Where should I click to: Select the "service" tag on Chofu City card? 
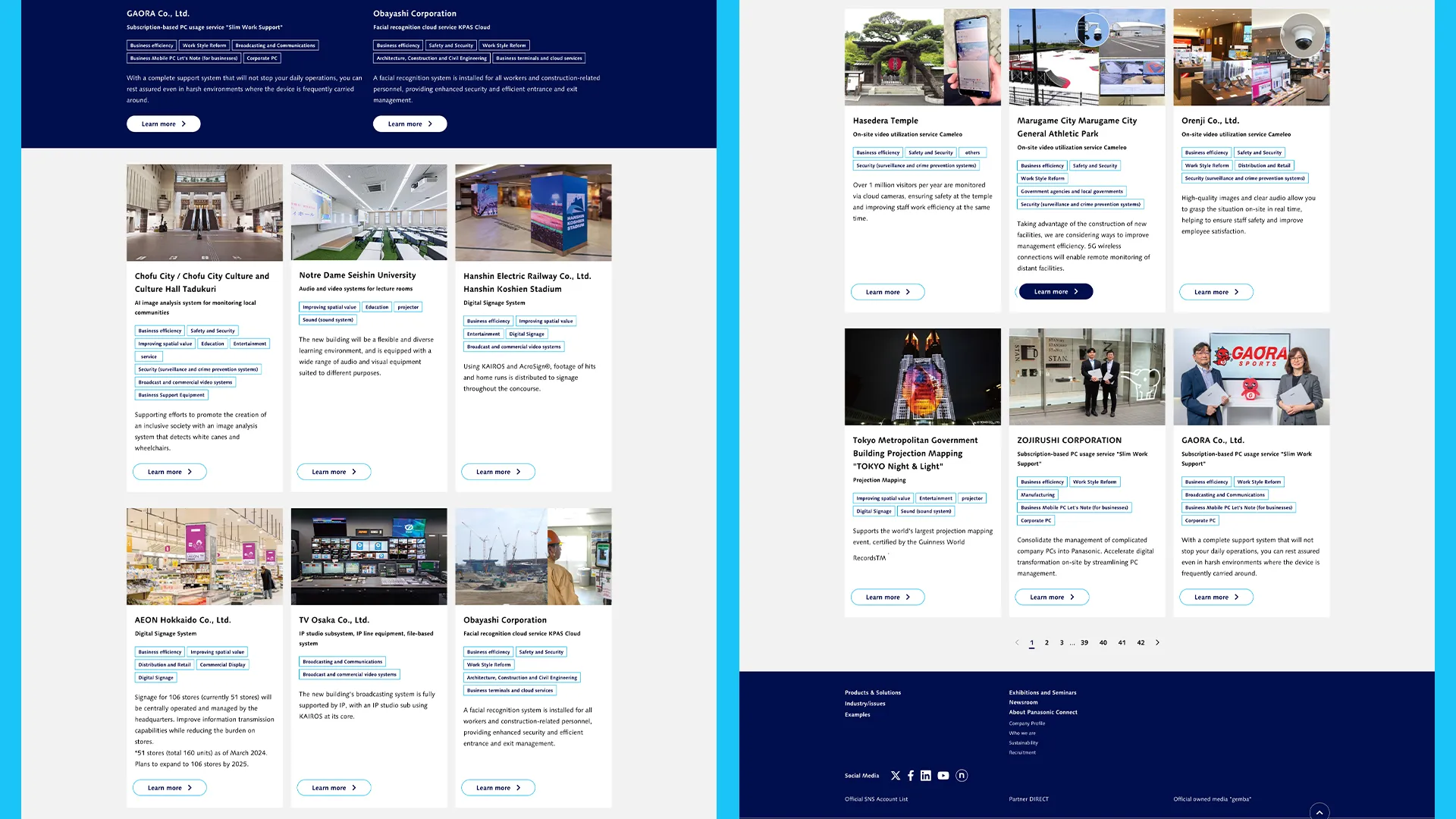click(x=149, y=356)
